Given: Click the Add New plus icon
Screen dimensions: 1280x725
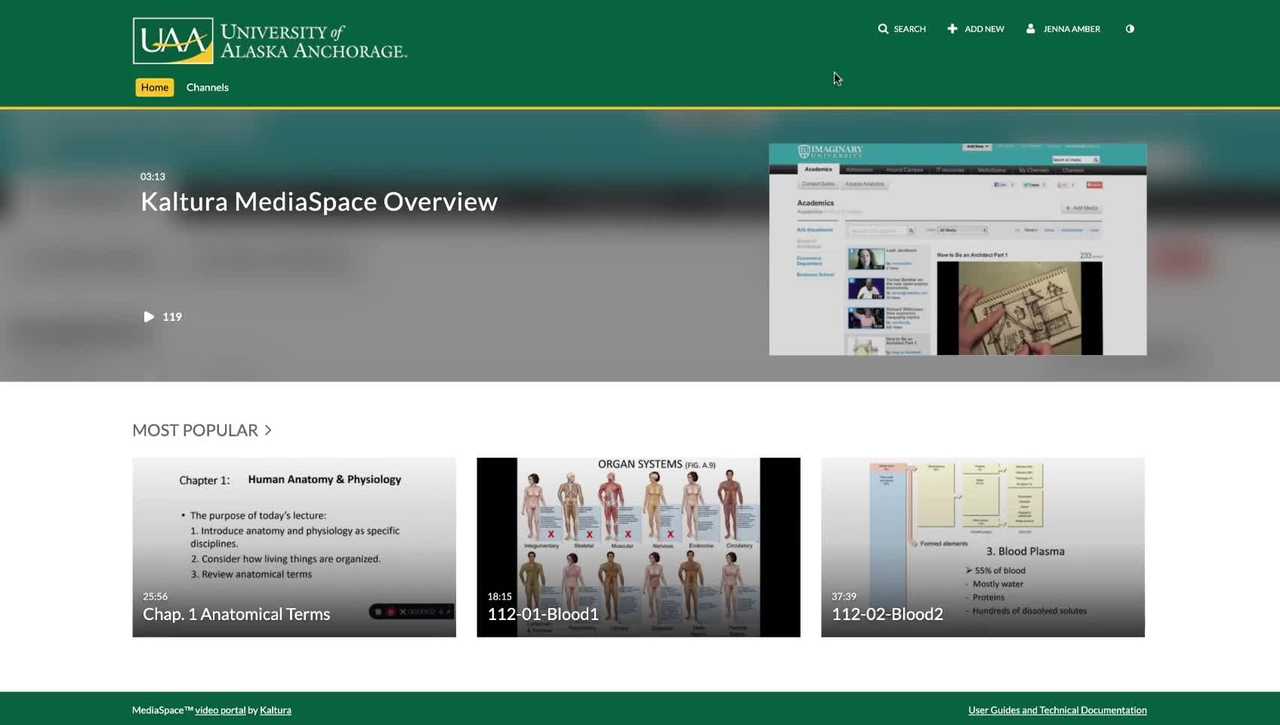Looking at the screenshot, I should tap(952, 29).
